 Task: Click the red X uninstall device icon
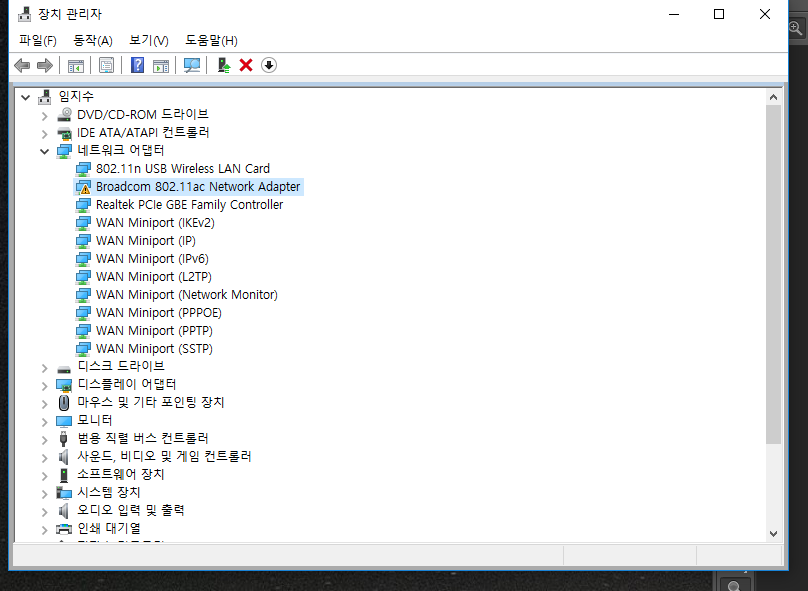point(246,65)
